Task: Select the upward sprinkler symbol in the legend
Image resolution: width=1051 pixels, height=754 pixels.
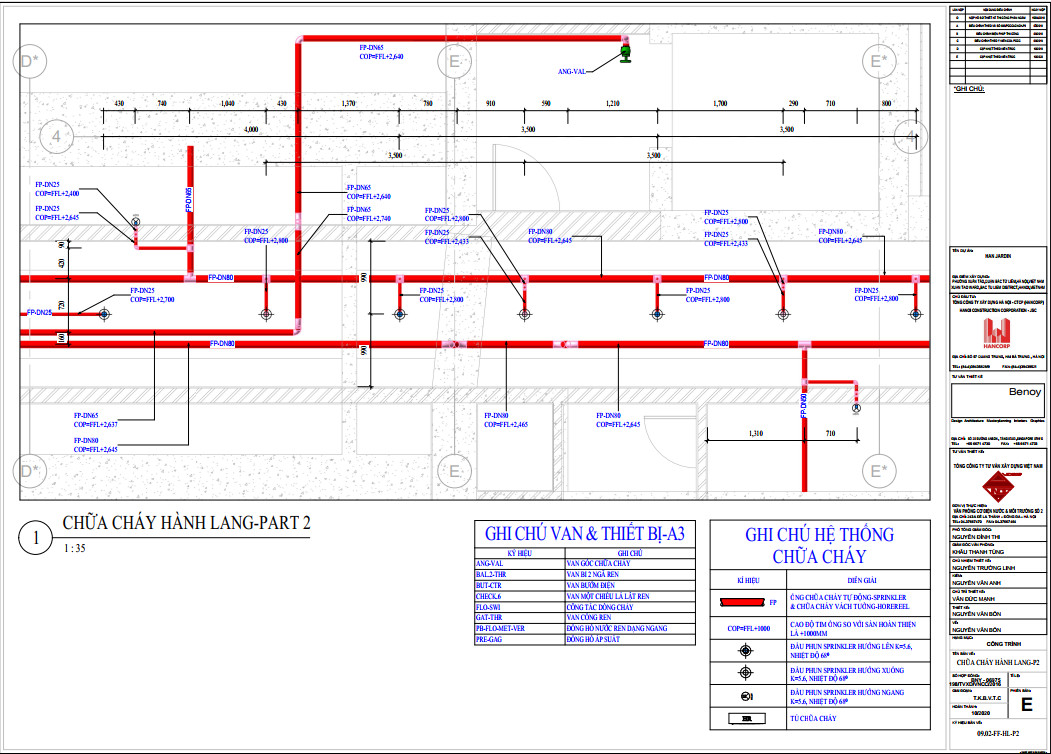Action: tap(743, 649)
